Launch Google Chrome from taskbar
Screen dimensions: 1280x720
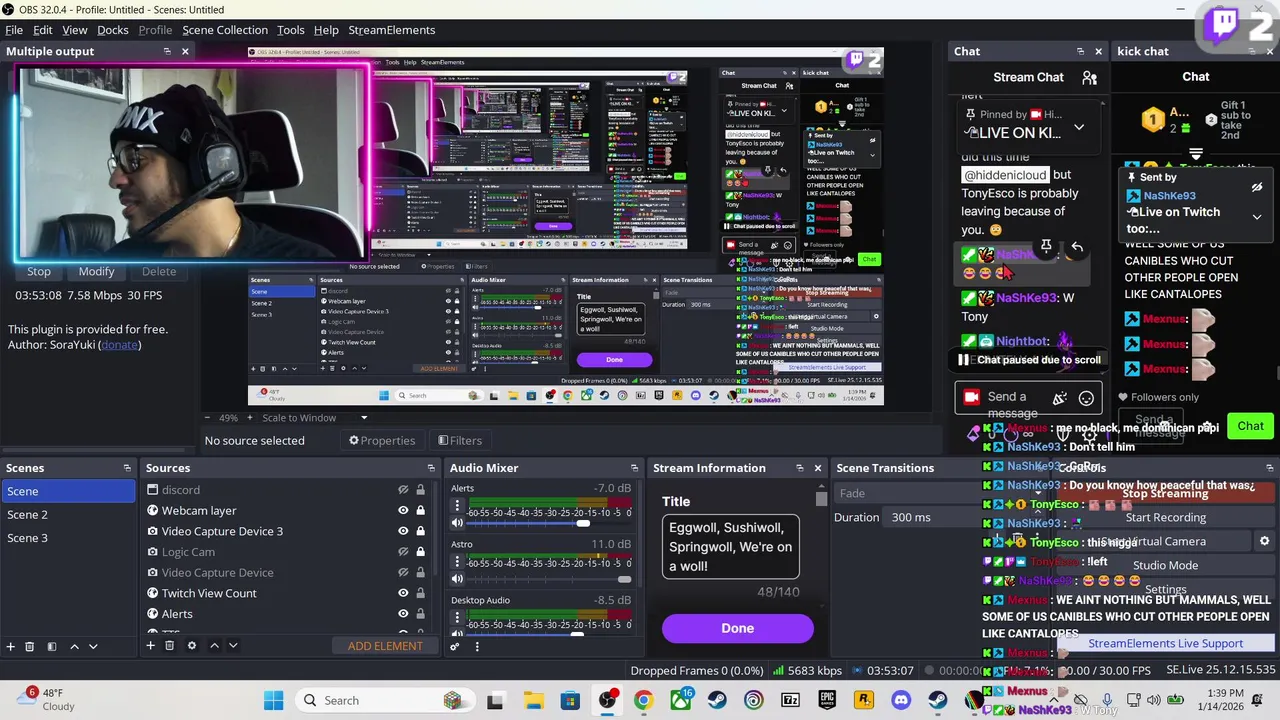coord(643,700)
